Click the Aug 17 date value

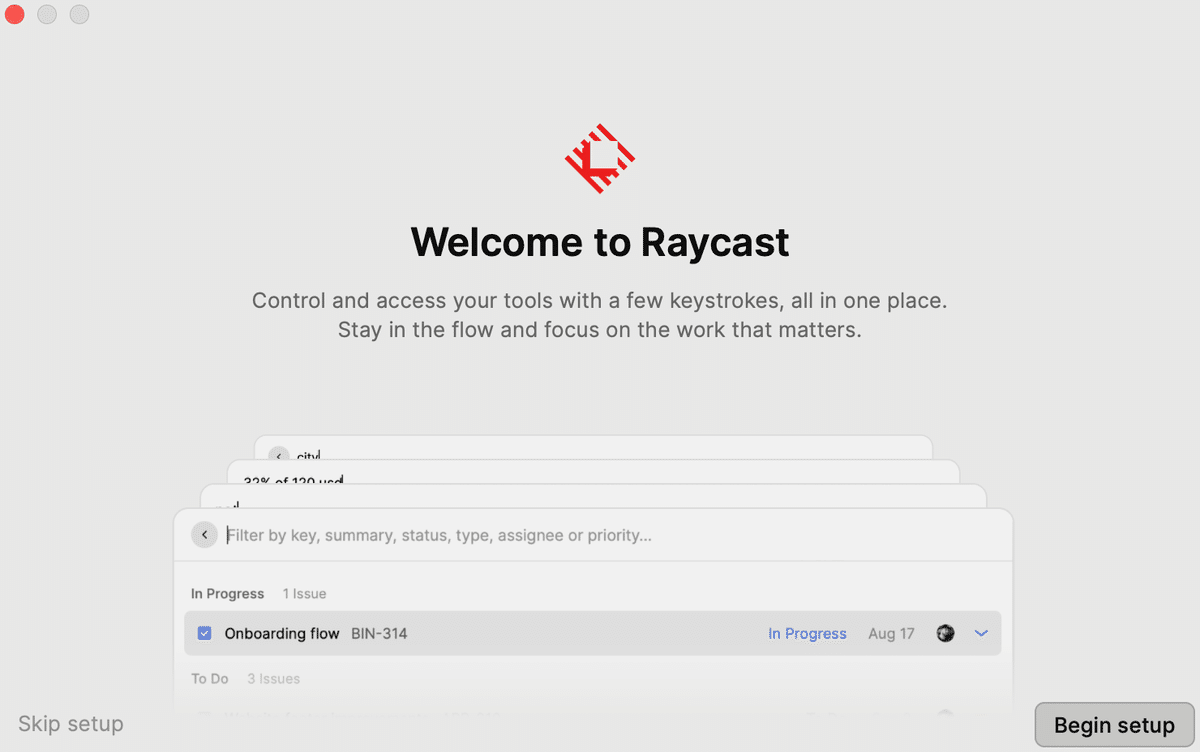point(891,634)
